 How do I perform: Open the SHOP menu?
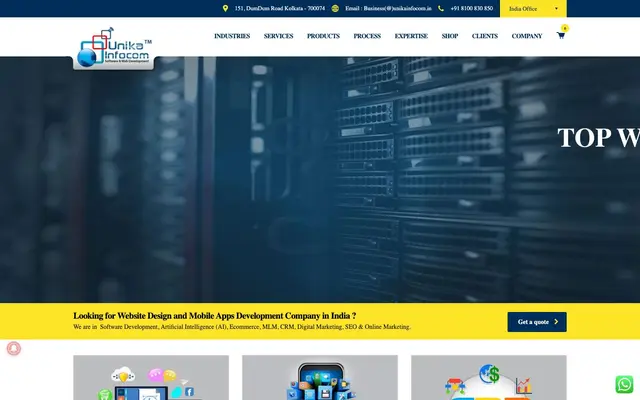click(450, 36)
